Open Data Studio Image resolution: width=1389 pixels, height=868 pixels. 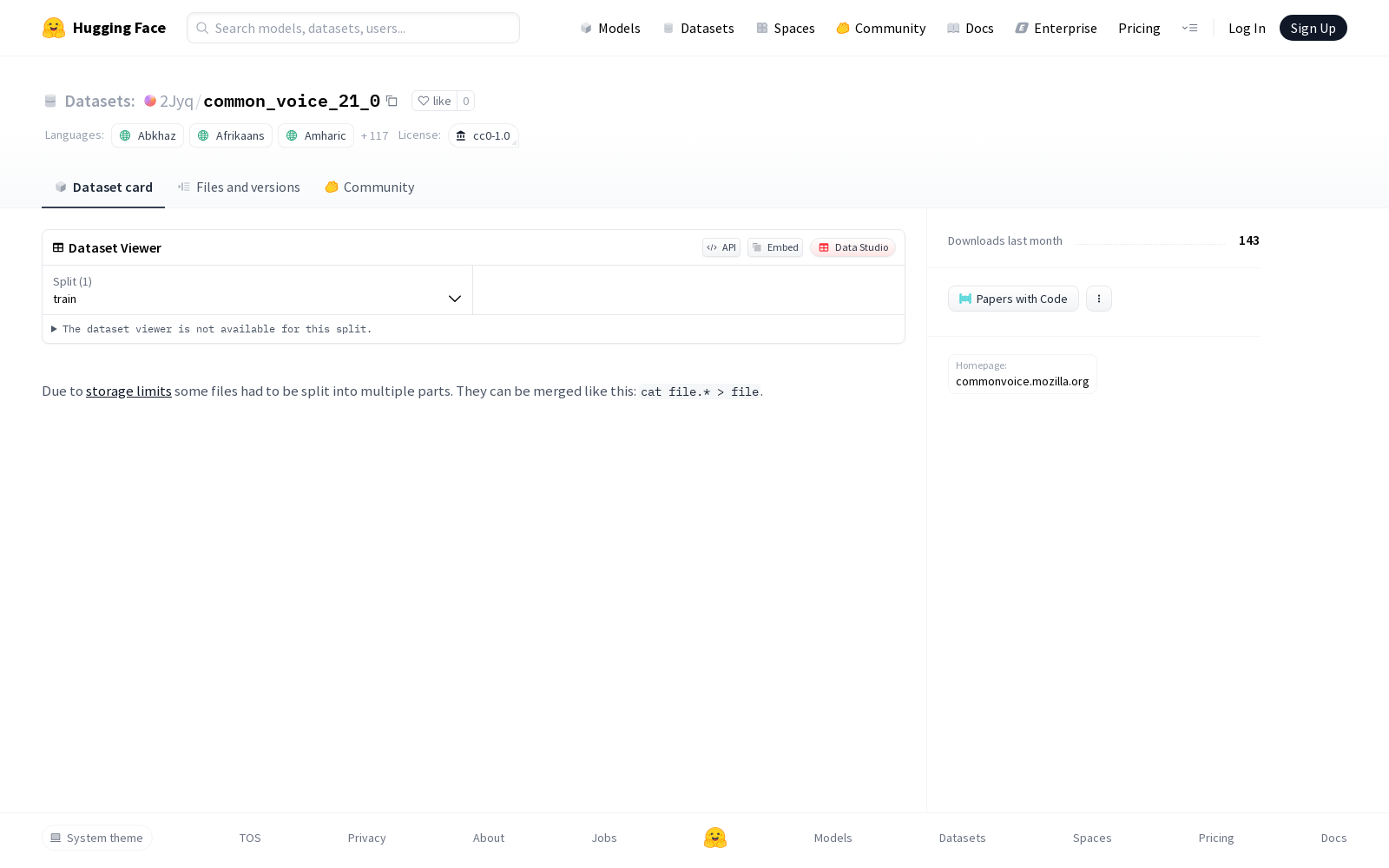point(853,247)
